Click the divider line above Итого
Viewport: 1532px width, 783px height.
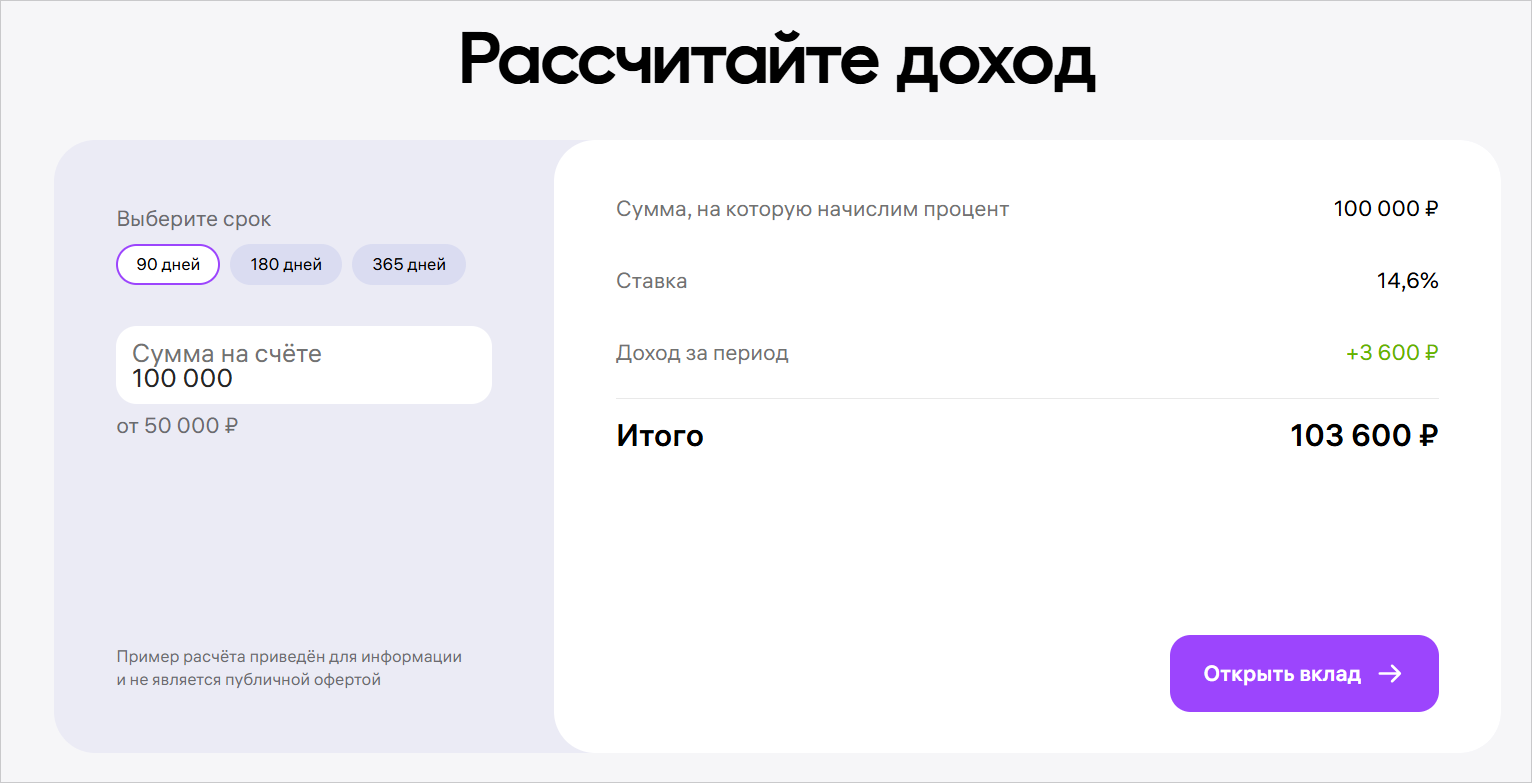(x=1027, y=398)
